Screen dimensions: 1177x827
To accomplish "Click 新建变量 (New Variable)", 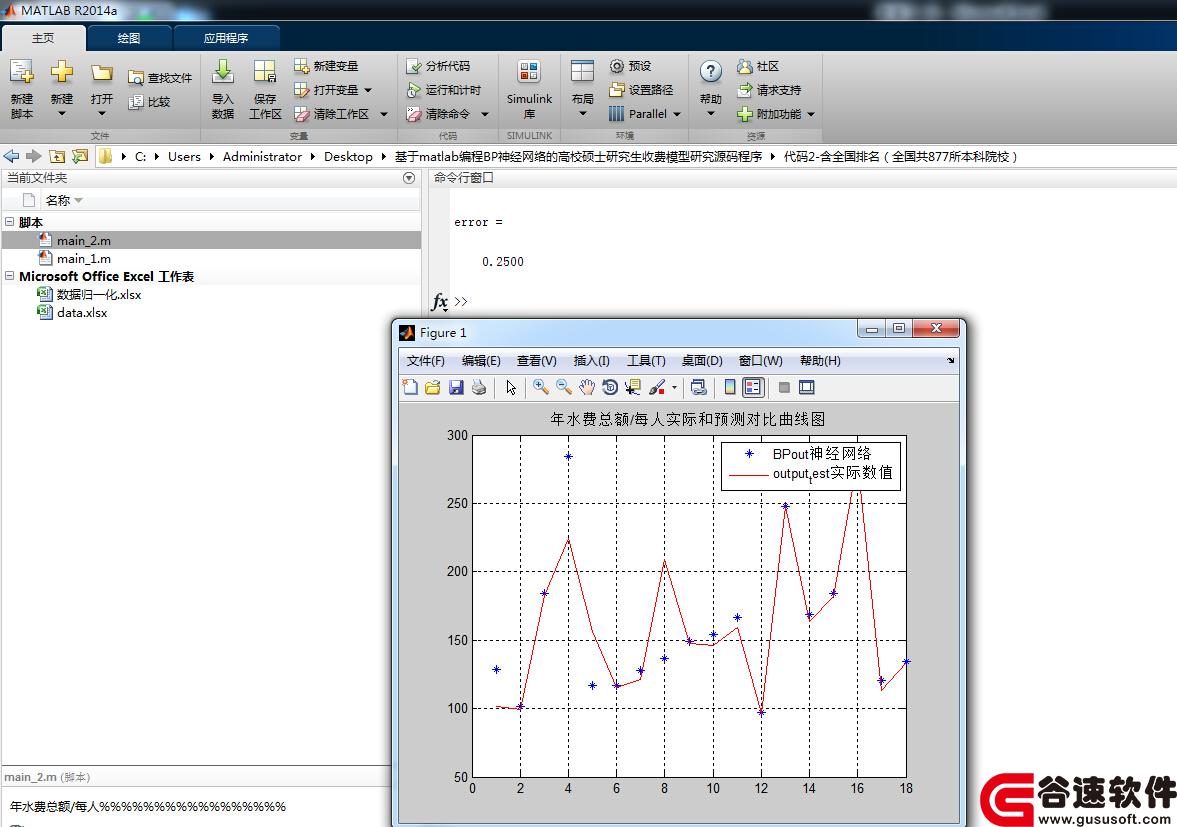I will (326, 66).
